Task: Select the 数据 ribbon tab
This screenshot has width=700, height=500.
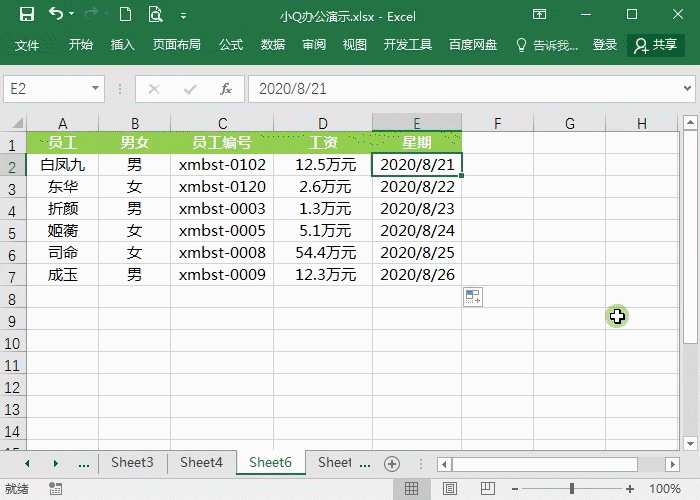Action: coord(273,45)
